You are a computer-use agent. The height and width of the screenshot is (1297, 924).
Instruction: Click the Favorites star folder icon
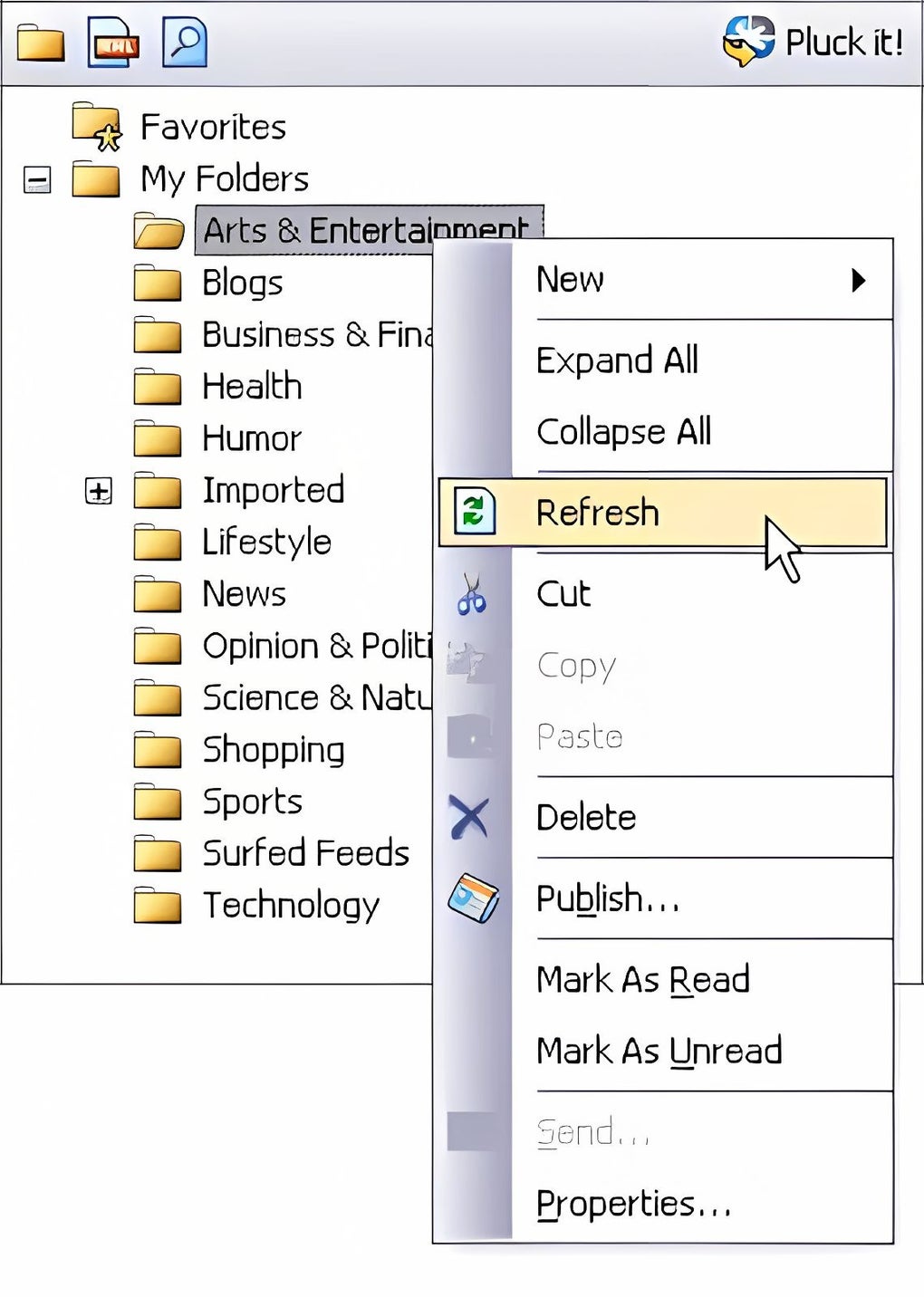coord(97,127)
